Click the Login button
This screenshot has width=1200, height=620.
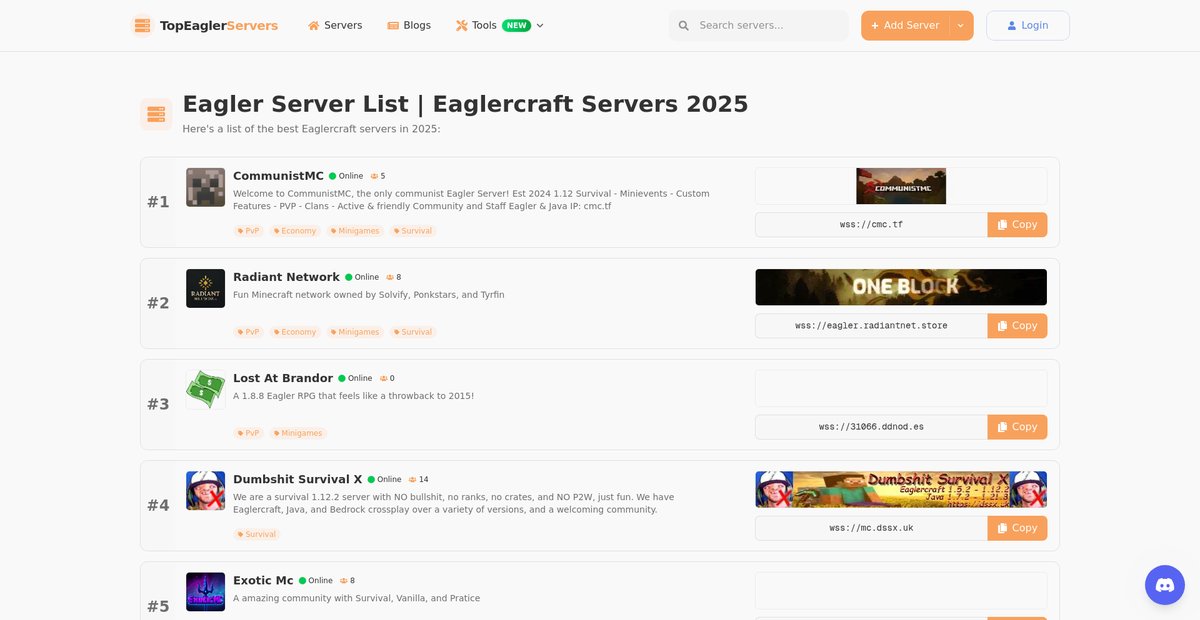click(x=1028, y=26)
